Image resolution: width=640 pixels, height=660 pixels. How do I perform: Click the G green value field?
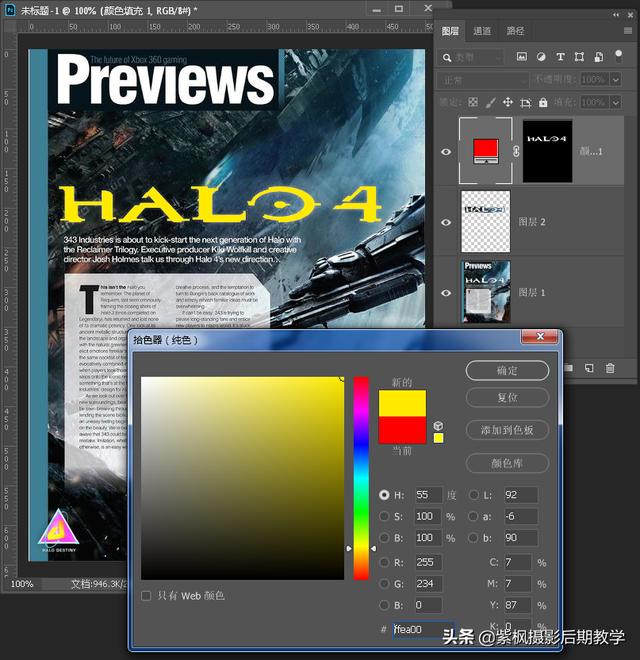[428, 583]
